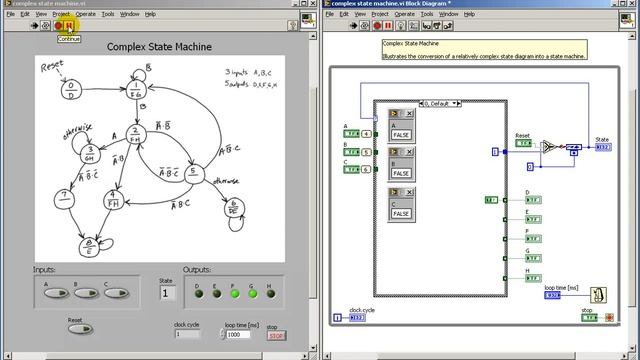Image resolution: width=640 pixels, height=360 pixels.
Task: Click the E output LED indicator
Action: click(x=217, y=293)
